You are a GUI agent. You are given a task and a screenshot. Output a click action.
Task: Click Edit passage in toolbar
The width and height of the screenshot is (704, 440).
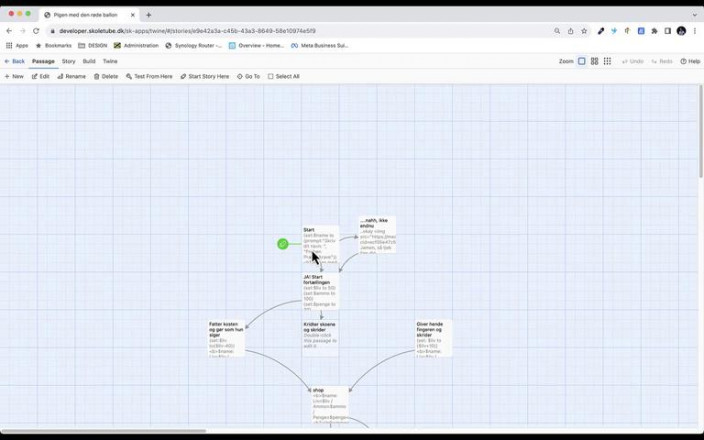point(40,76)
